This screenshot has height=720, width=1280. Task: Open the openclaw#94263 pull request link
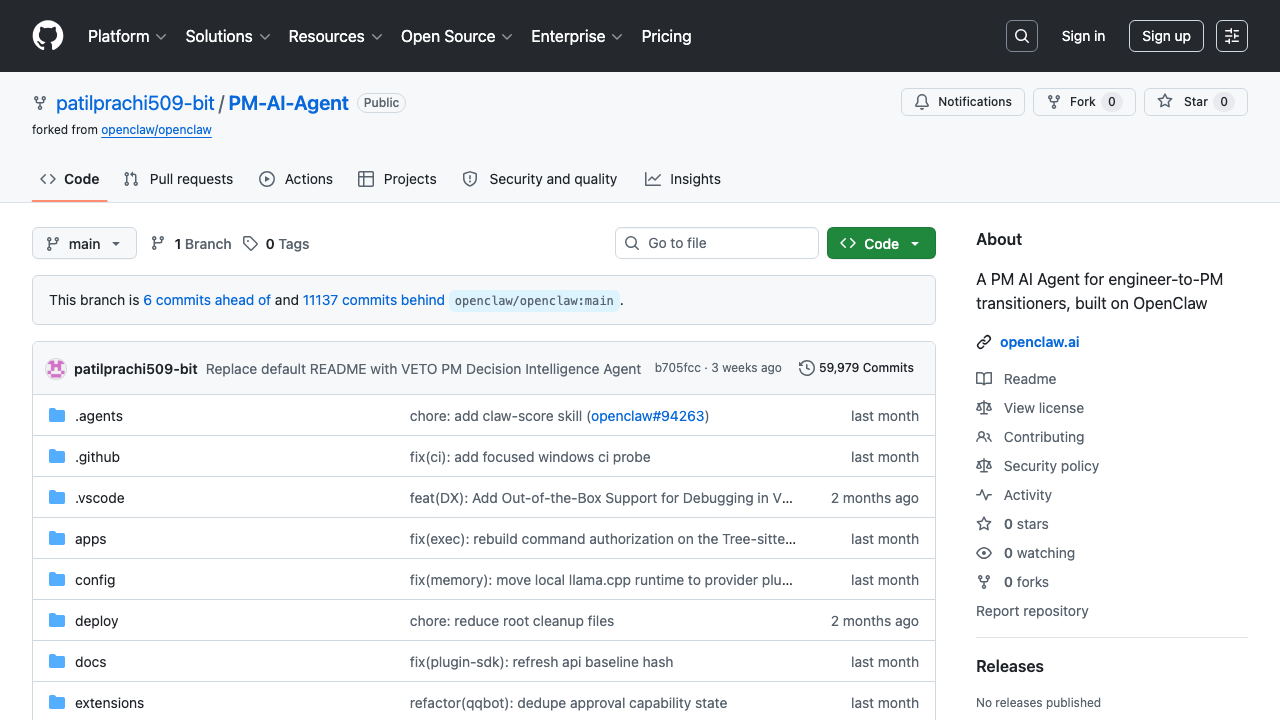tap(647, 416)
